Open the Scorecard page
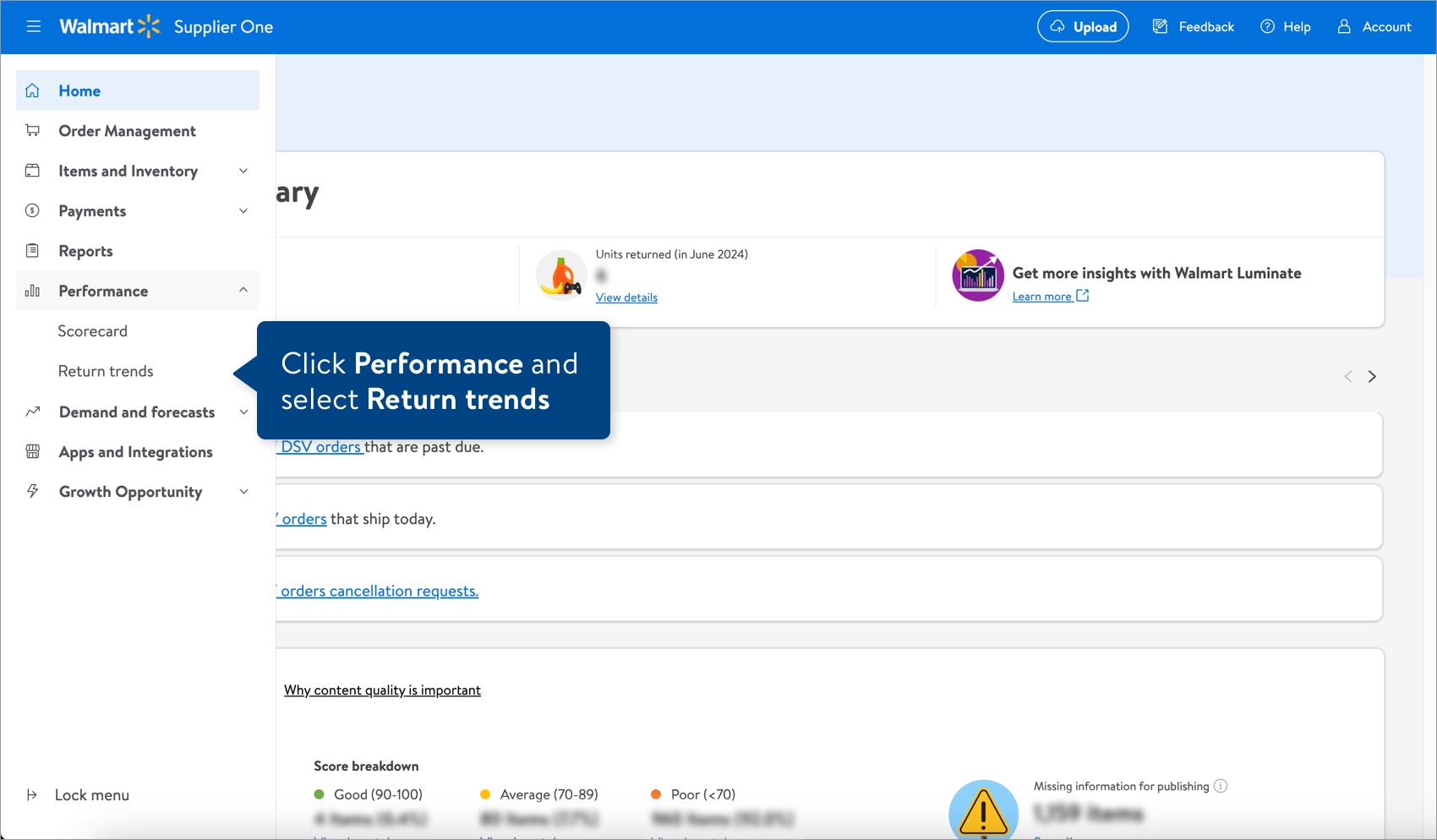This screenshot has width=1437, height=840. point(93,330)
